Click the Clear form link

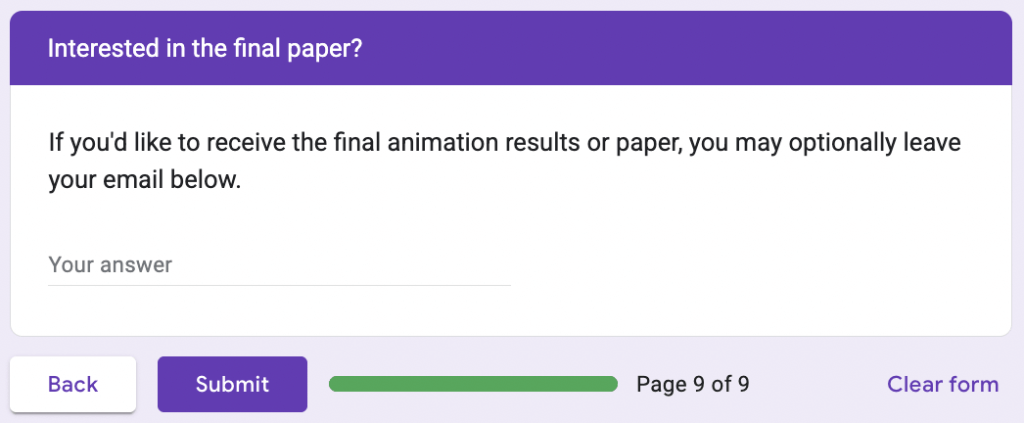942,384
